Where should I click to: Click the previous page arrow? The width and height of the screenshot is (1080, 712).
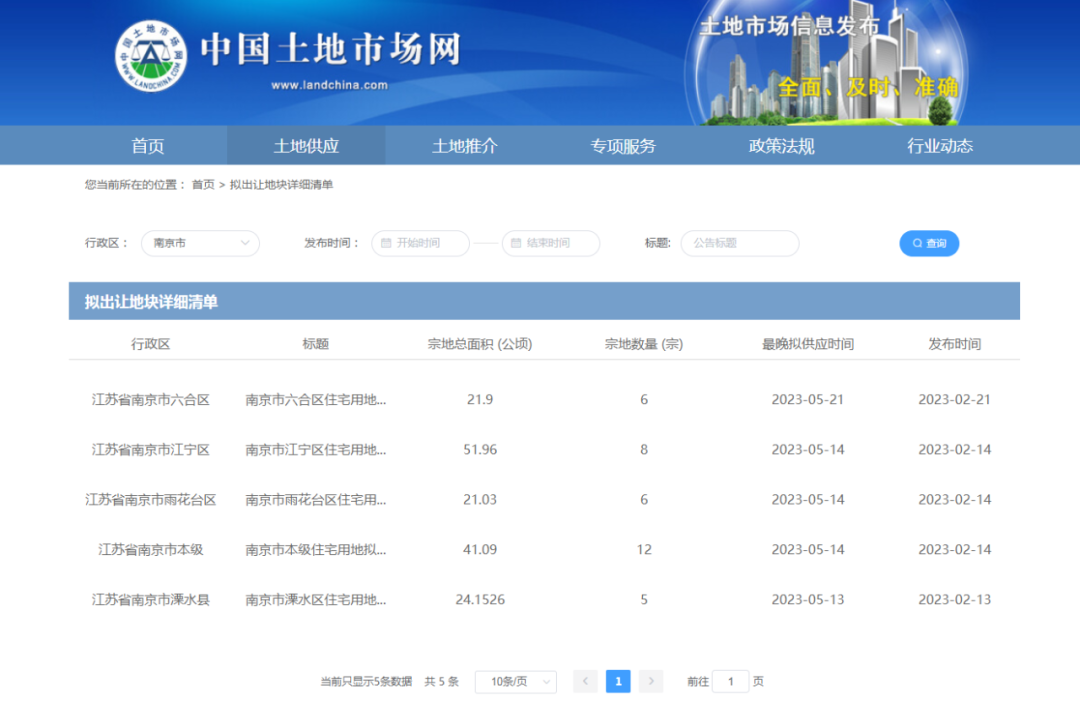(x=586, y=681)
